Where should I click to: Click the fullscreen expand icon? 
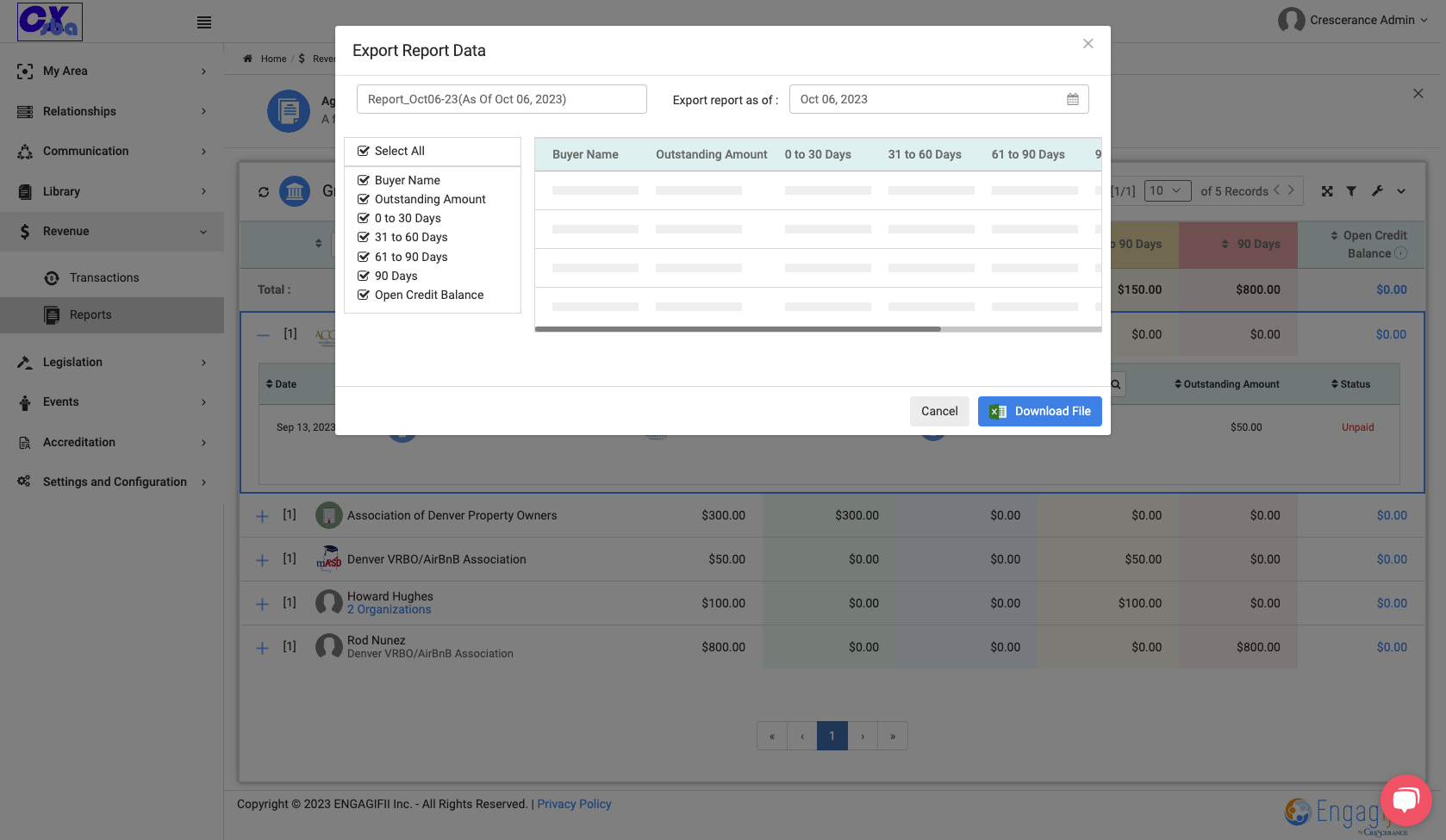point(1327,191)
